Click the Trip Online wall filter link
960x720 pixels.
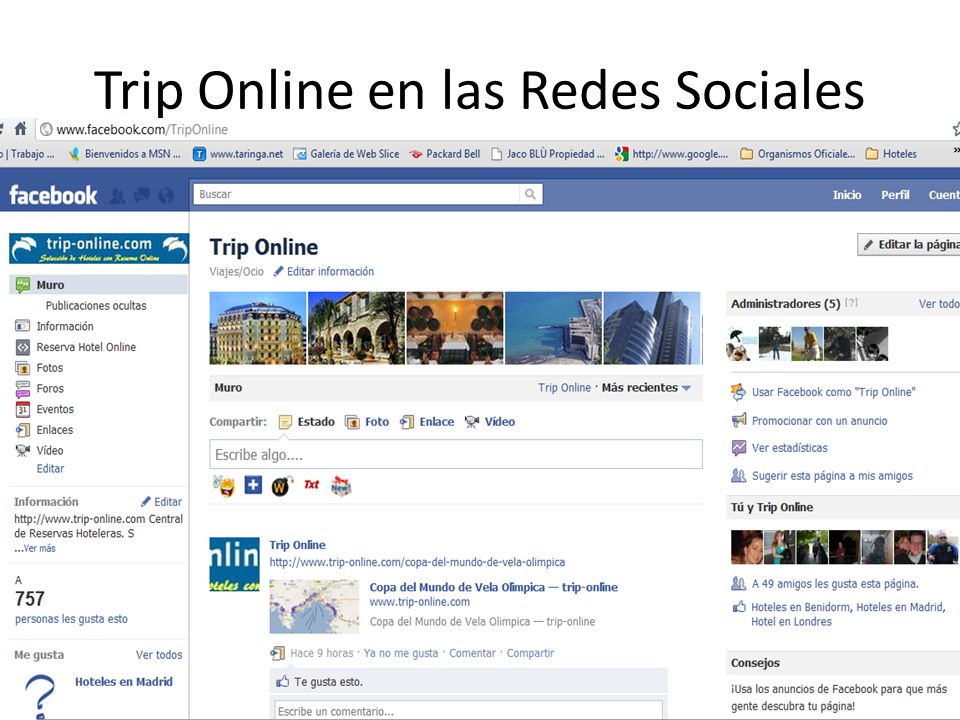(x=564, y=388)
